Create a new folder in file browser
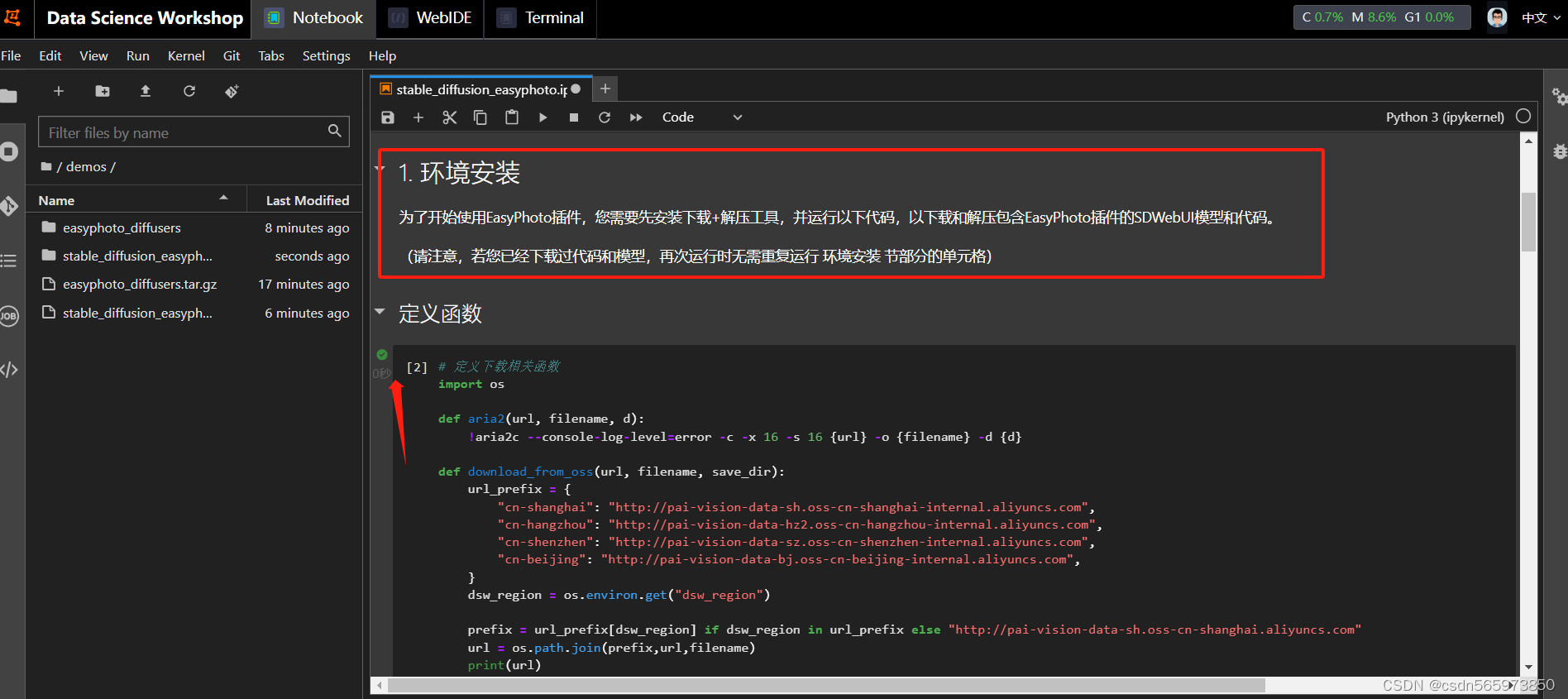Viewport: 1568px width, 699px height. click(103, 91)
